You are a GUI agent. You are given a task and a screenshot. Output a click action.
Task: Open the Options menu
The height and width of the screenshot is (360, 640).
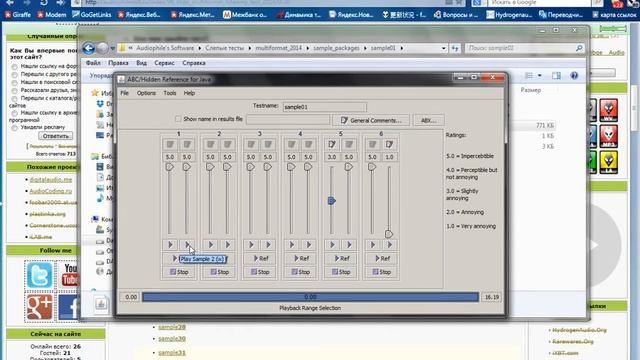(146, 93)
